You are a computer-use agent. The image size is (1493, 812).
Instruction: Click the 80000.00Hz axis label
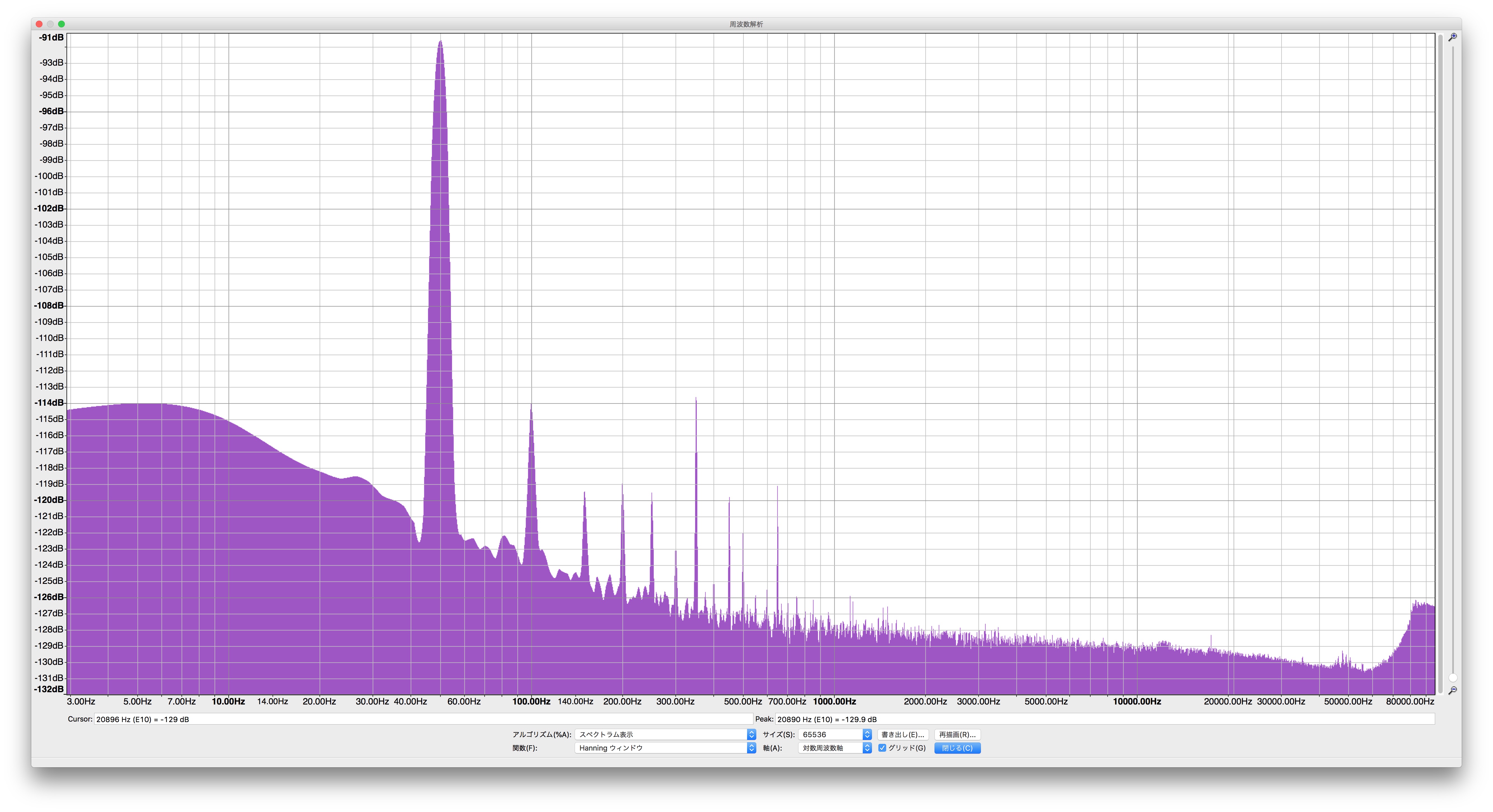click(x=1410, y=701)
